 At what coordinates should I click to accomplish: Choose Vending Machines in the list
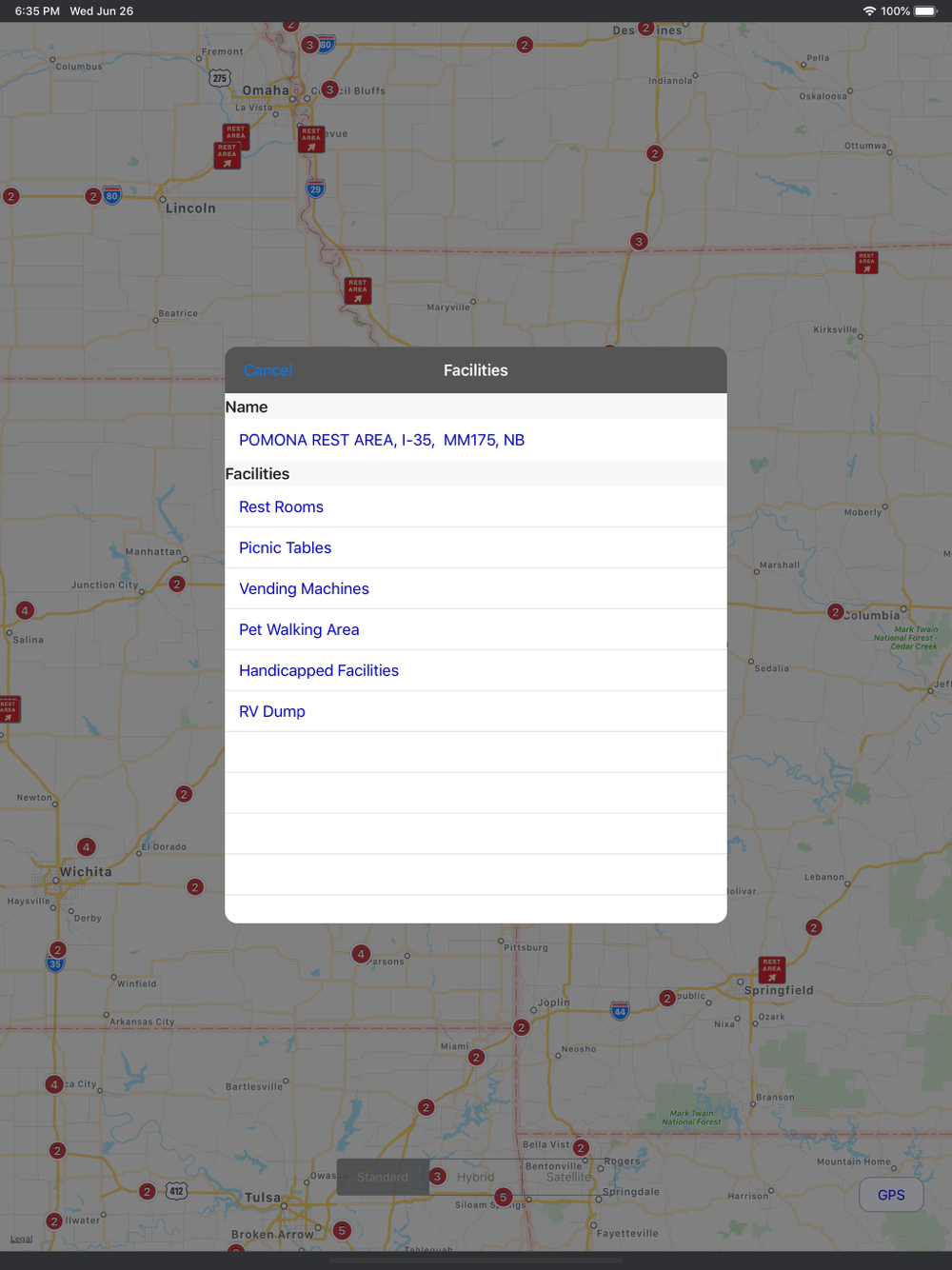click(x=476, y=588)
